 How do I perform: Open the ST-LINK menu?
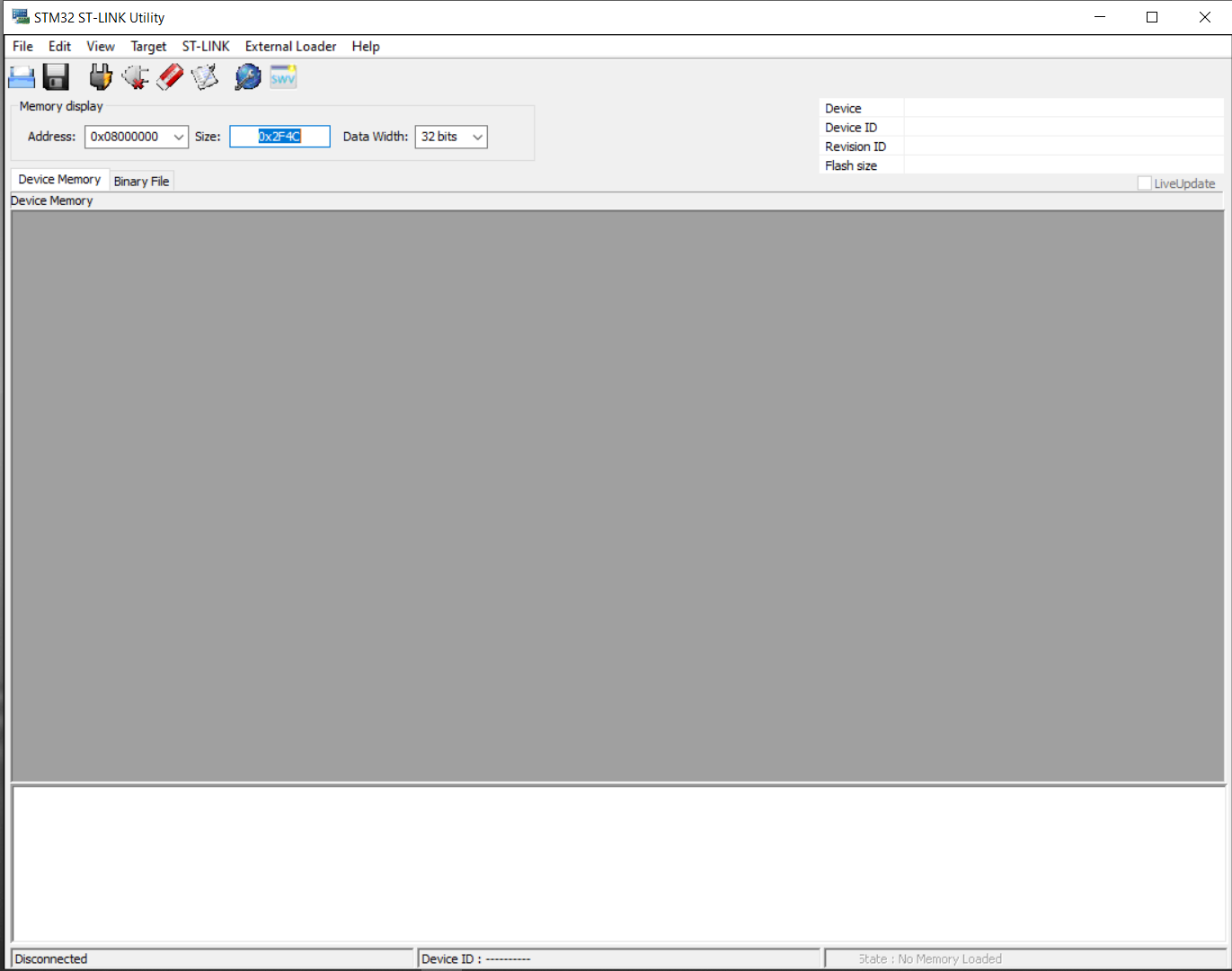[206, 47]
